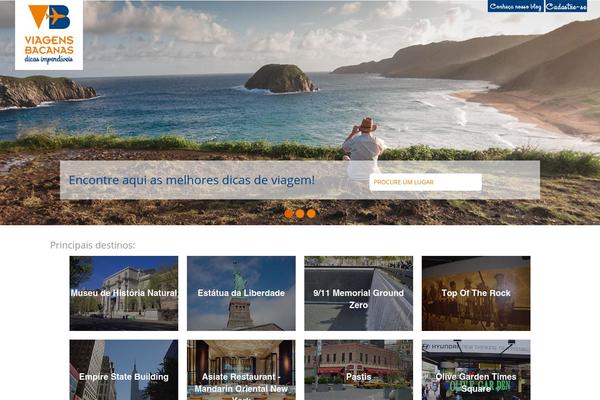Select the third orange carousel dot

311,214
